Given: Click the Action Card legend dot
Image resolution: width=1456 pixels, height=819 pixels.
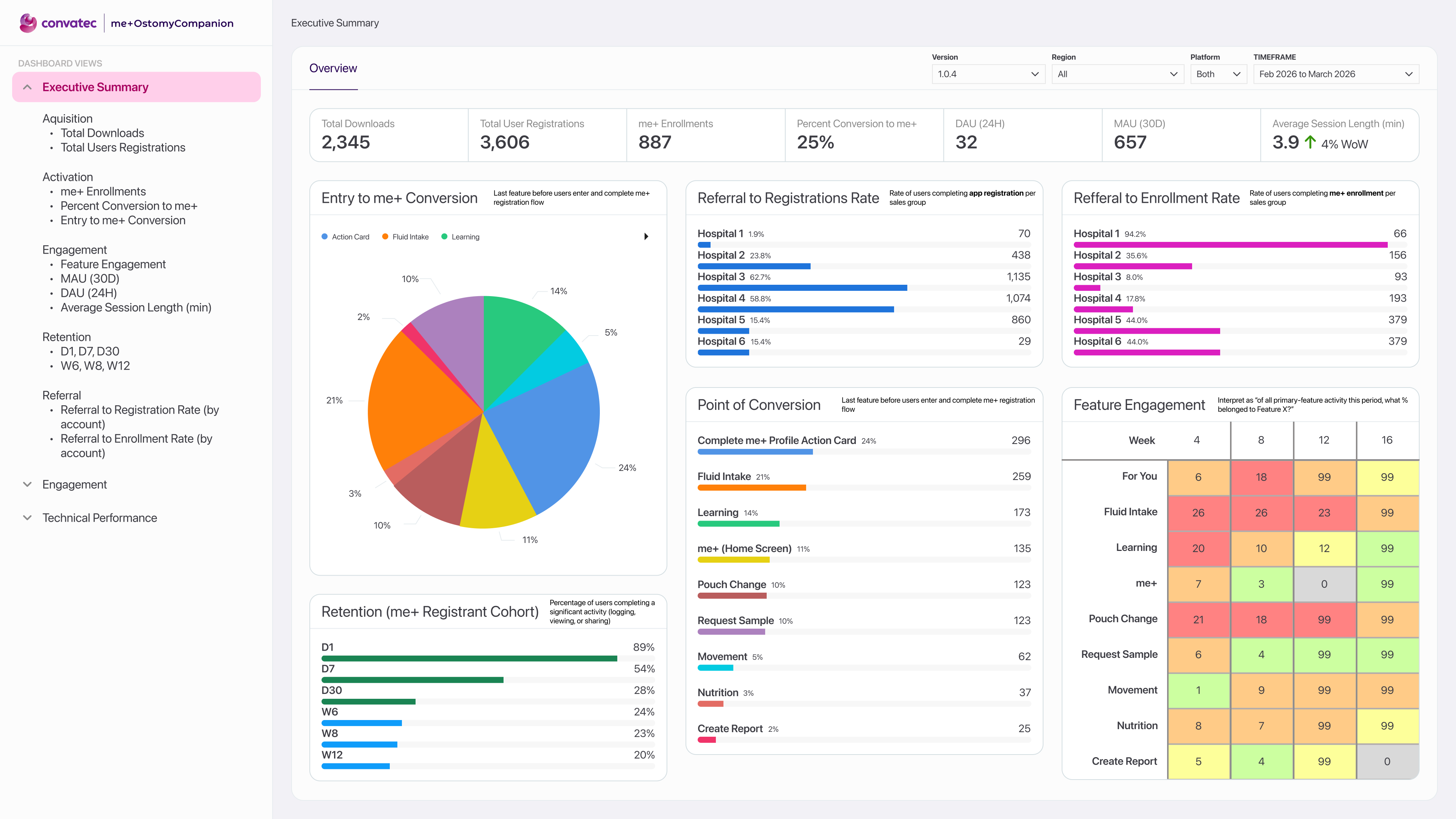Looking at the screenshot, I should click(325, 237).
